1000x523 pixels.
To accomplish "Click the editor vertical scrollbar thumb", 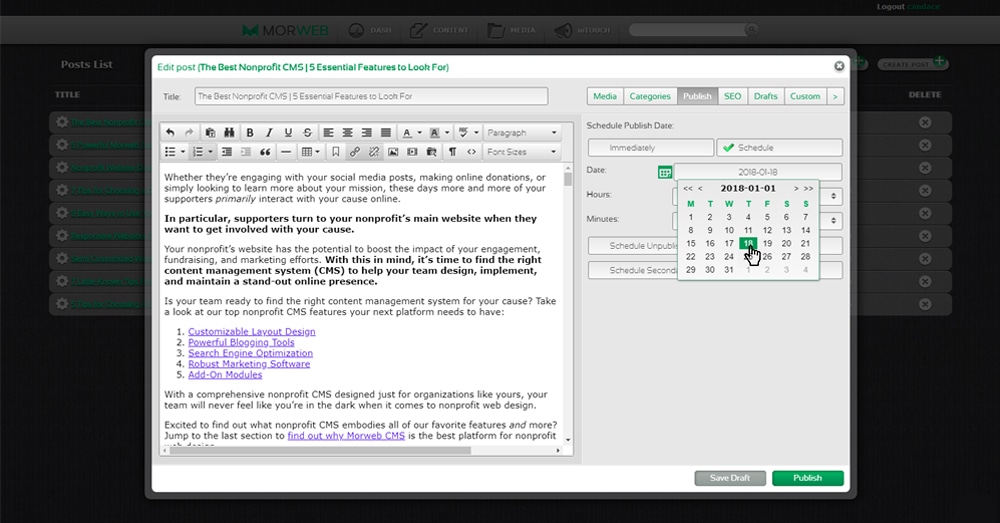I will click(x=568, y=178).
